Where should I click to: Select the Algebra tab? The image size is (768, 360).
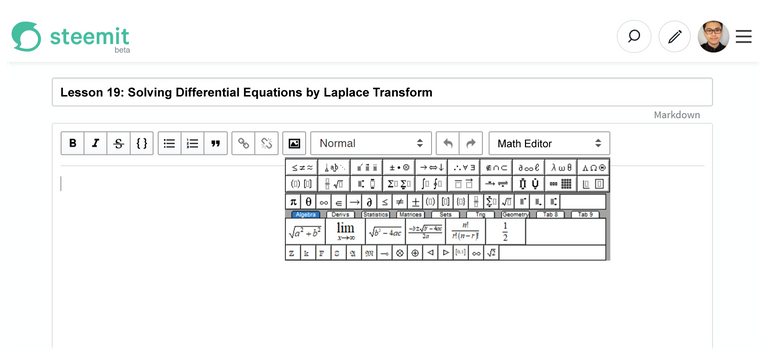point(305,215)
